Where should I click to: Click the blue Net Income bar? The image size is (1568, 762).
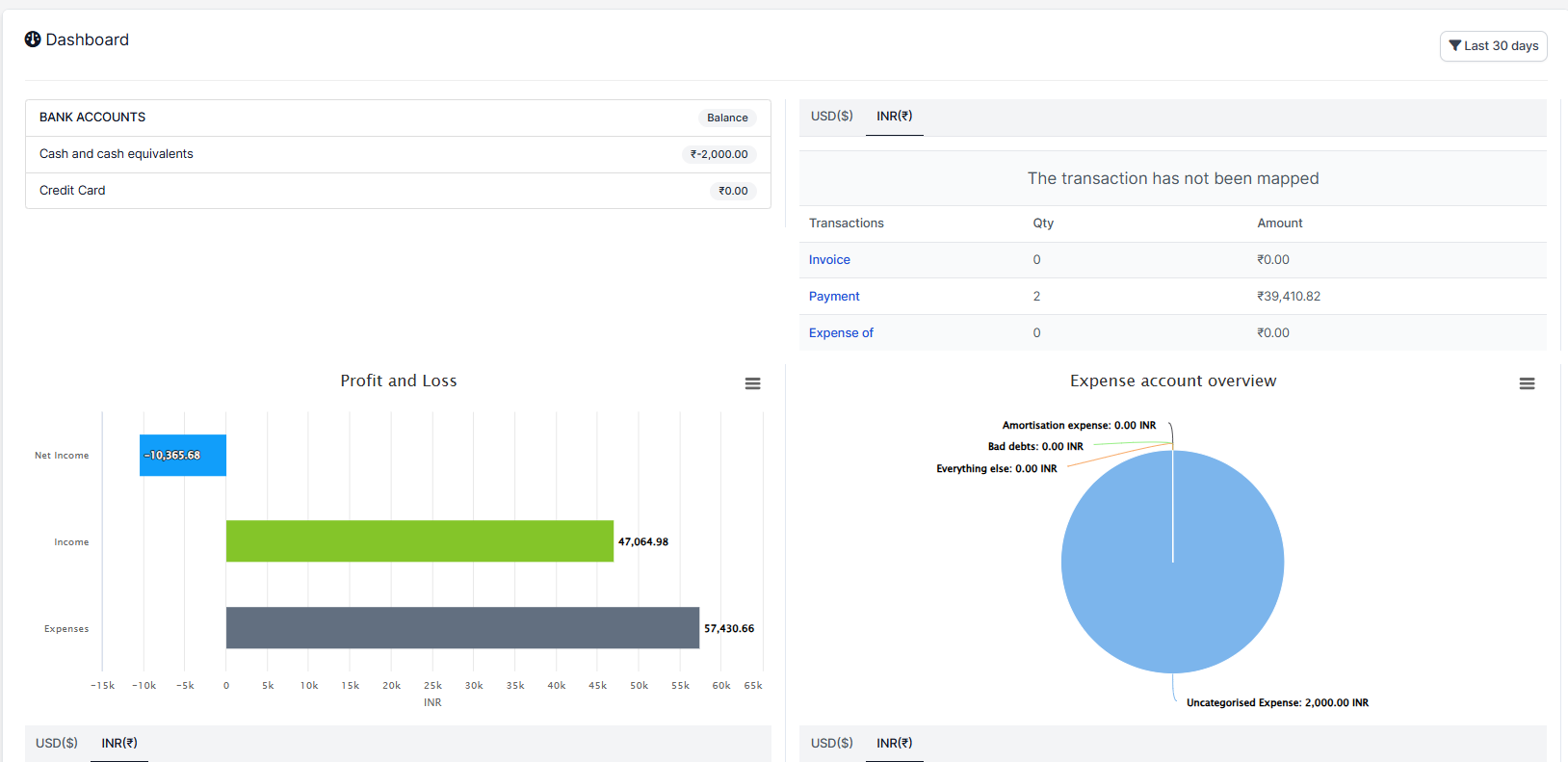pyautogui.click(x=183, y=456)
